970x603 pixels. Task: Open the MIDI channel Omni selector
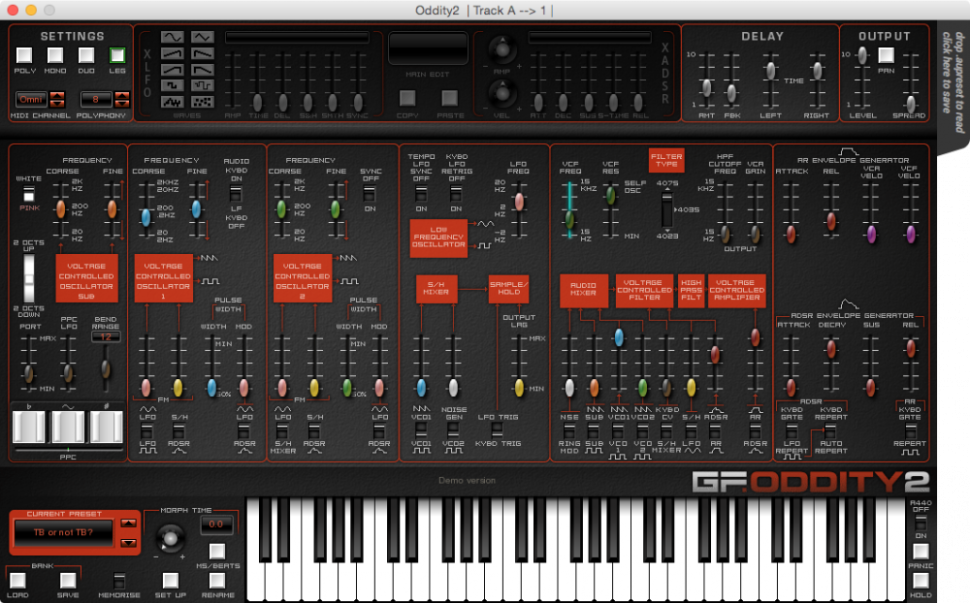(x=32, y=100)
